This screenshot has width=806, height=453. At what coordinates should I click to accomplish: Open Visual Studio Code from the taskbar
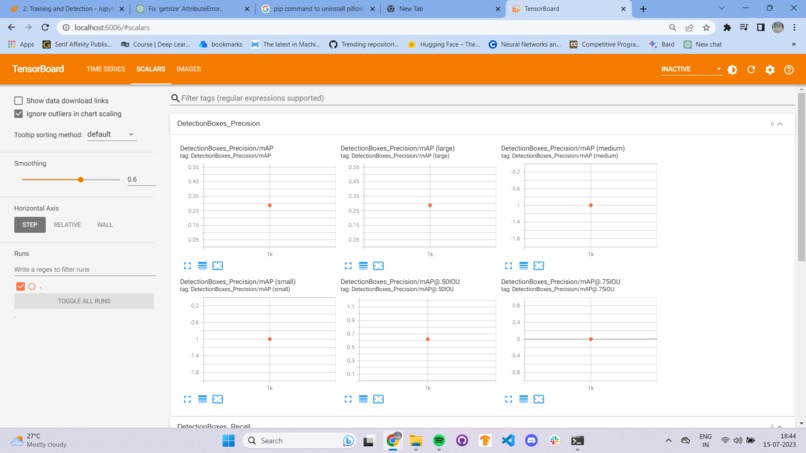[x=508, y=441]
